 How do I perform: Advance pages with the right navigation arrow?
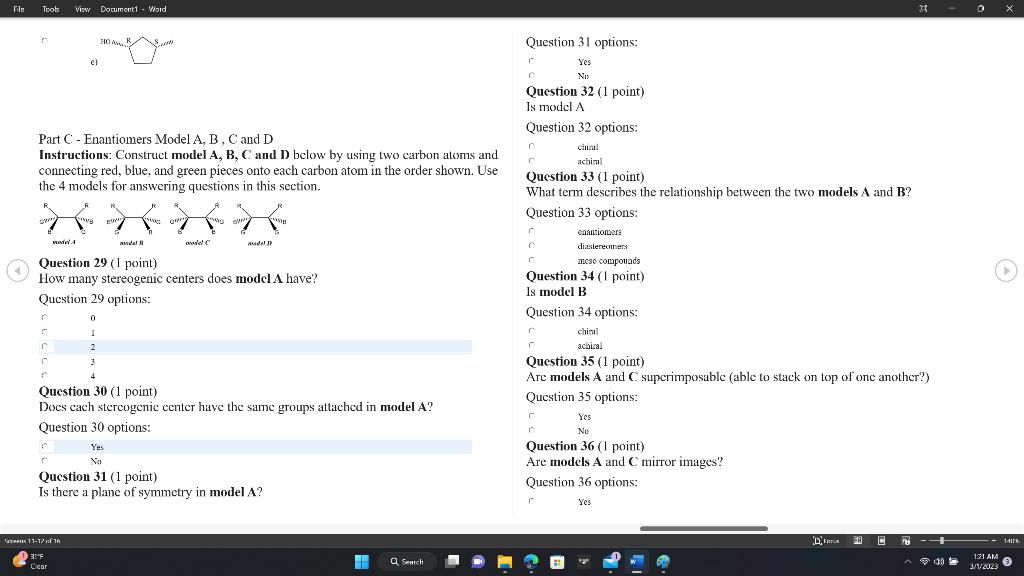1005,270
